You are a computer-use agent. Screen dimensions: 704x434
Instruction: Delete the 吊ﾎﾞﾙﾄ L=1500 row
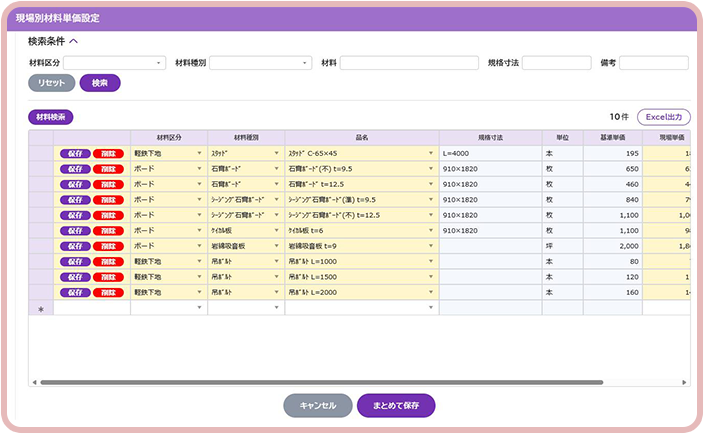click(x=108, y=277)
